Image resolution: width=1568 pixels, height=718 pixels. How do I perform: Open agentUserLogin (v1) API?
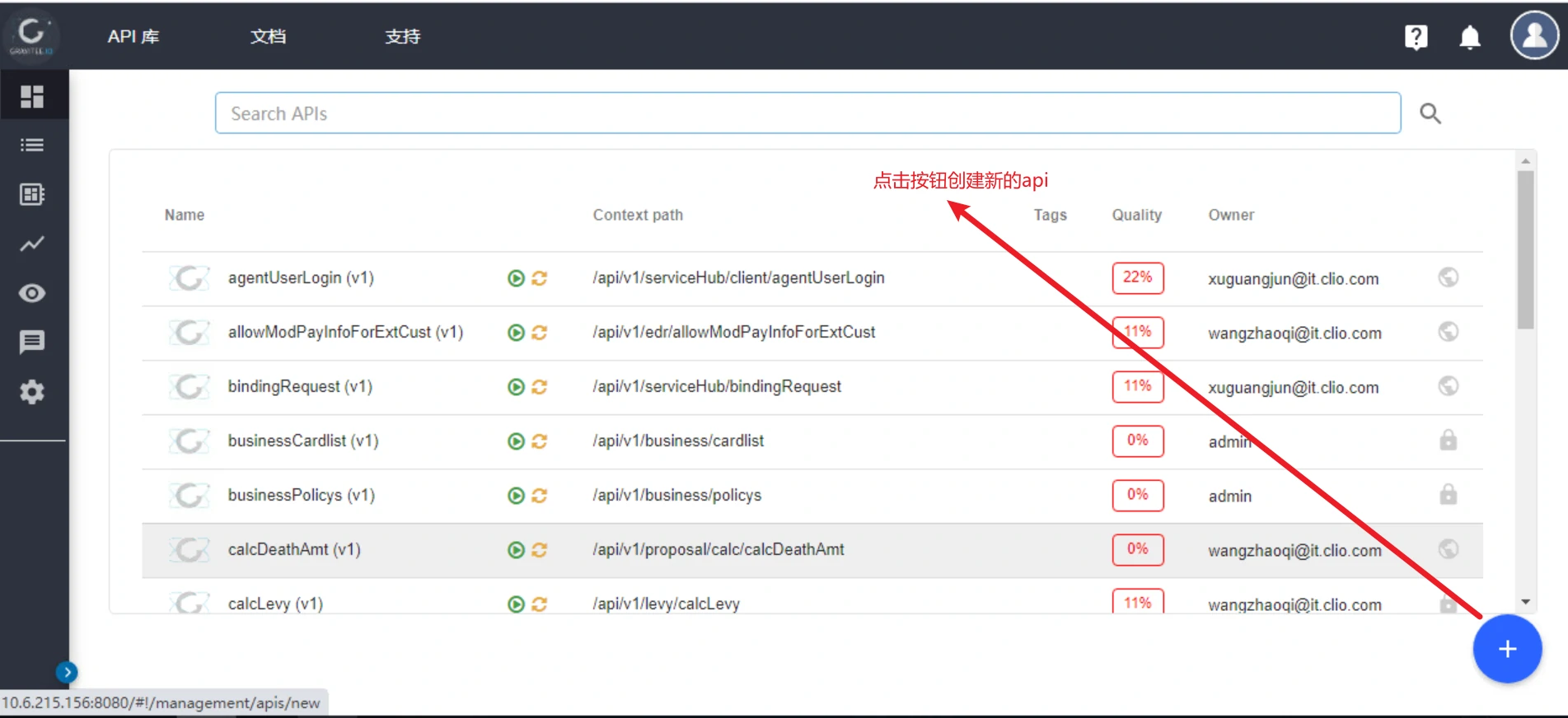[301, 278]
